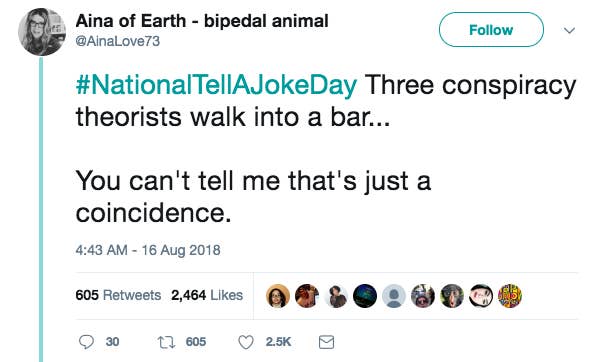This screenshot has height=362, width=597.
Task: Click the colorful patterned liker avatar
Action: pyautogui.click(x=510, y=296)
